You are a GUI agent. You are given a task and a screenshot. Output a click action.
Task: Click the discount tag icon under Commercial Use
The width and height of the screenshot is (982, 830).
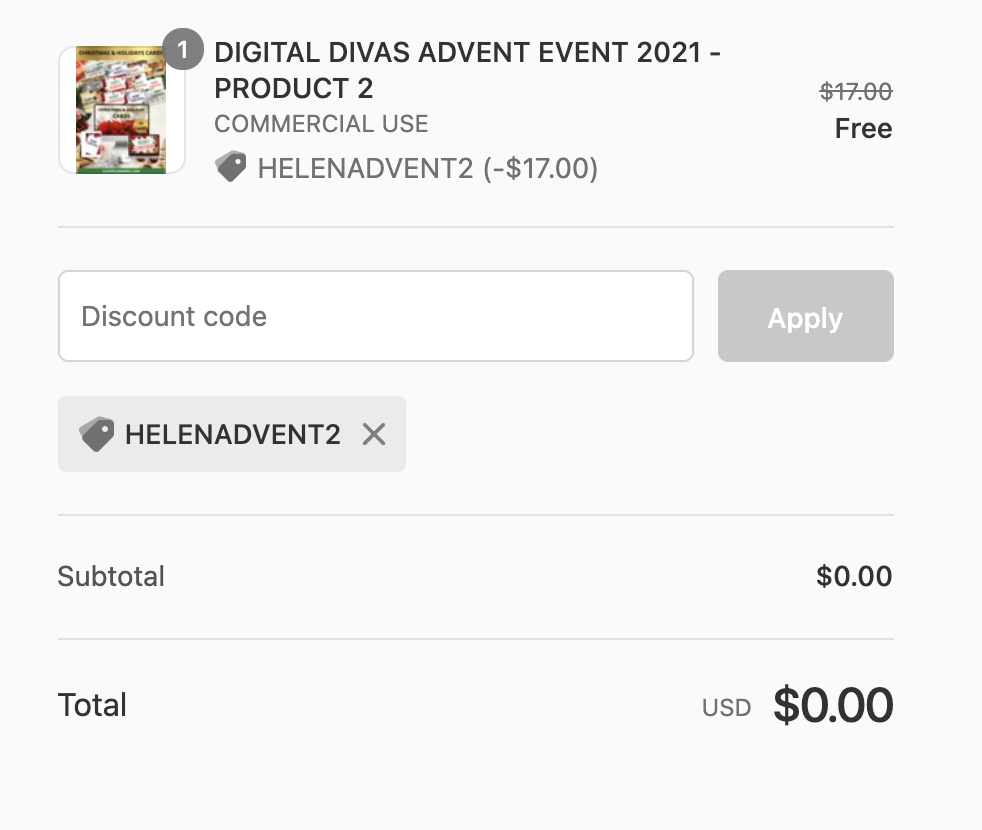click(x=231, y=167)
